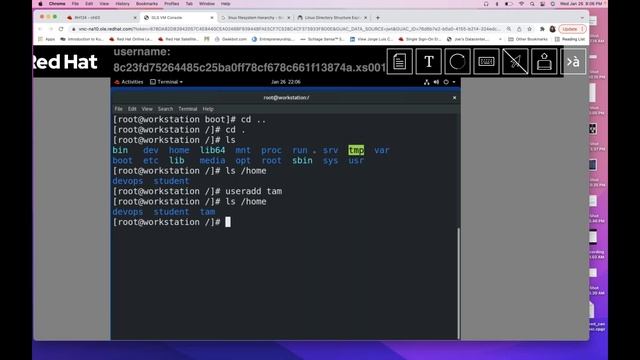640x360 pixels.
Task: Open the terminal window's Search menu
Action: (x=165, y=109)
